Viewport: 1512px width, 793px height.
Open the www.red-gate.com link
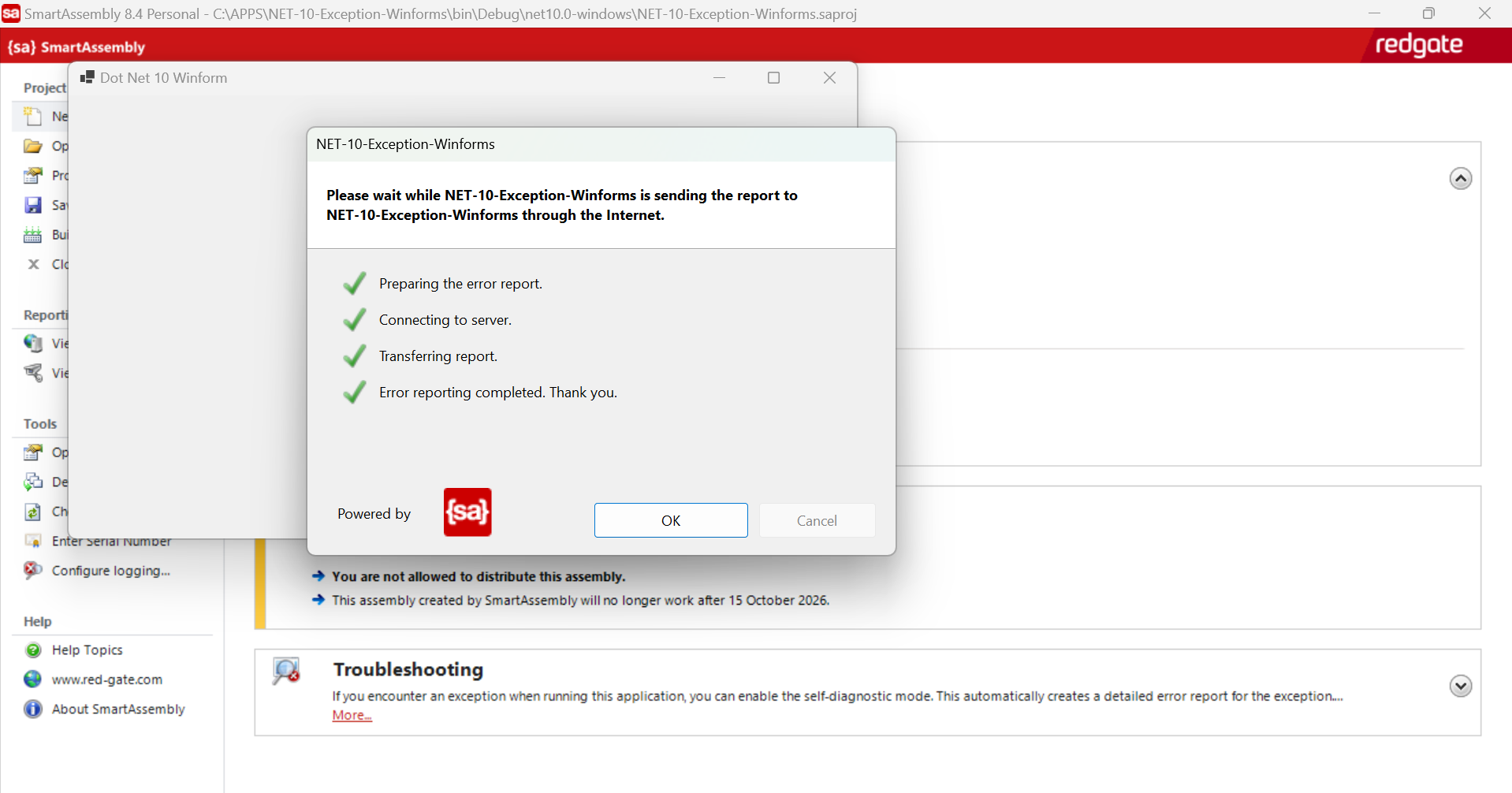coord(107,679)
